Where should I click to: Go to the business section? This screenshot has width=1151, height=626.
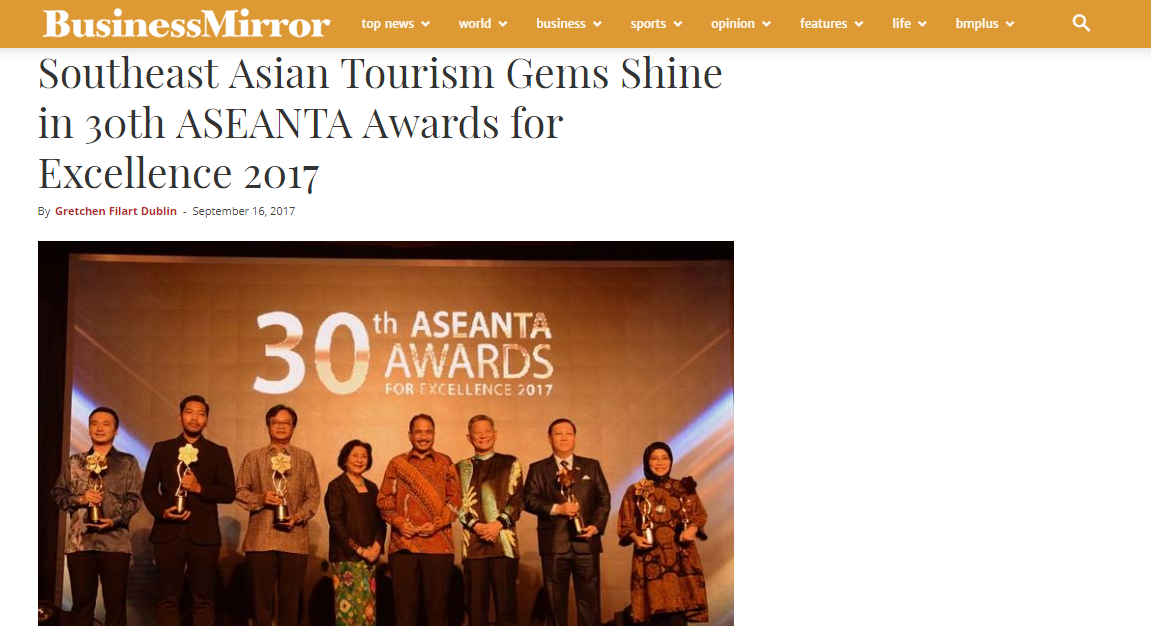coord(561,23)
